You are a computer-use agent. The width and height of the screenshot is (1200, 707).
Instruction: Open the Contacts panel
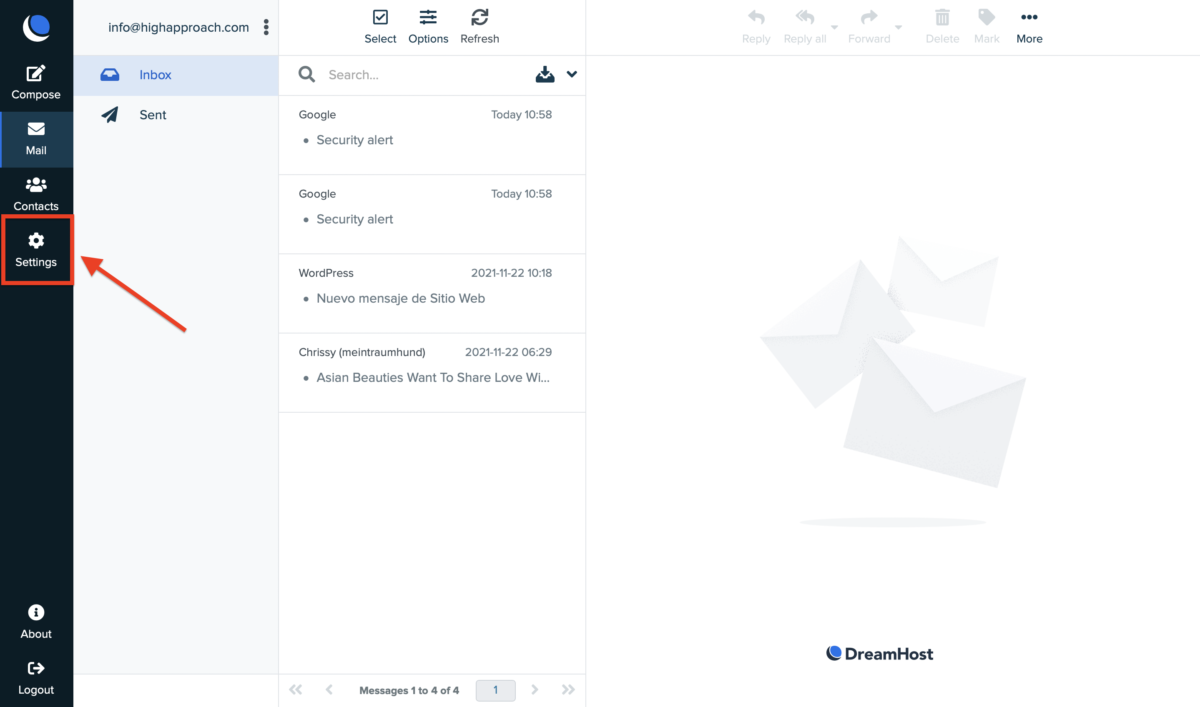point(36,192)
